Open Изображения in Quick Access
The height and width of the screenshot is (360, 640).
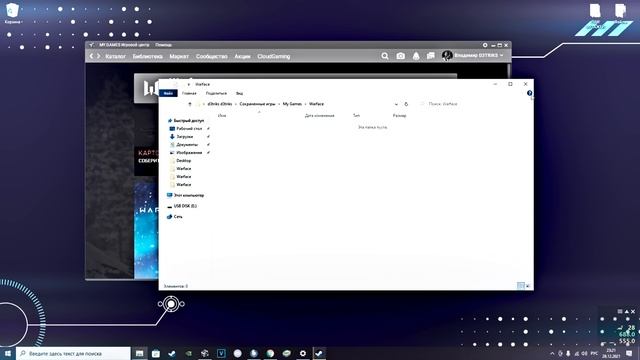click(x=189, y=153)
